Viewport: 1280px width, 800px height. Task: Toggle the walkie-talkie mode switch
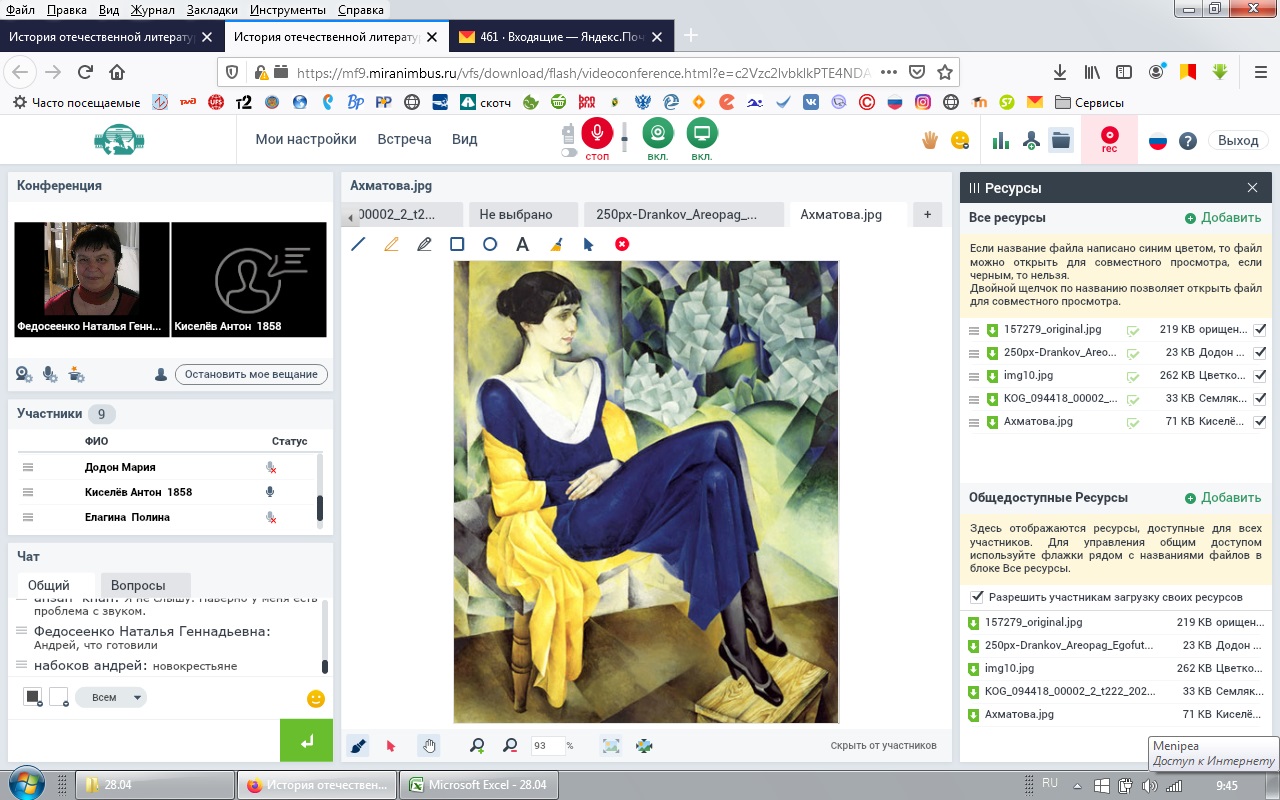coord(569,153)
